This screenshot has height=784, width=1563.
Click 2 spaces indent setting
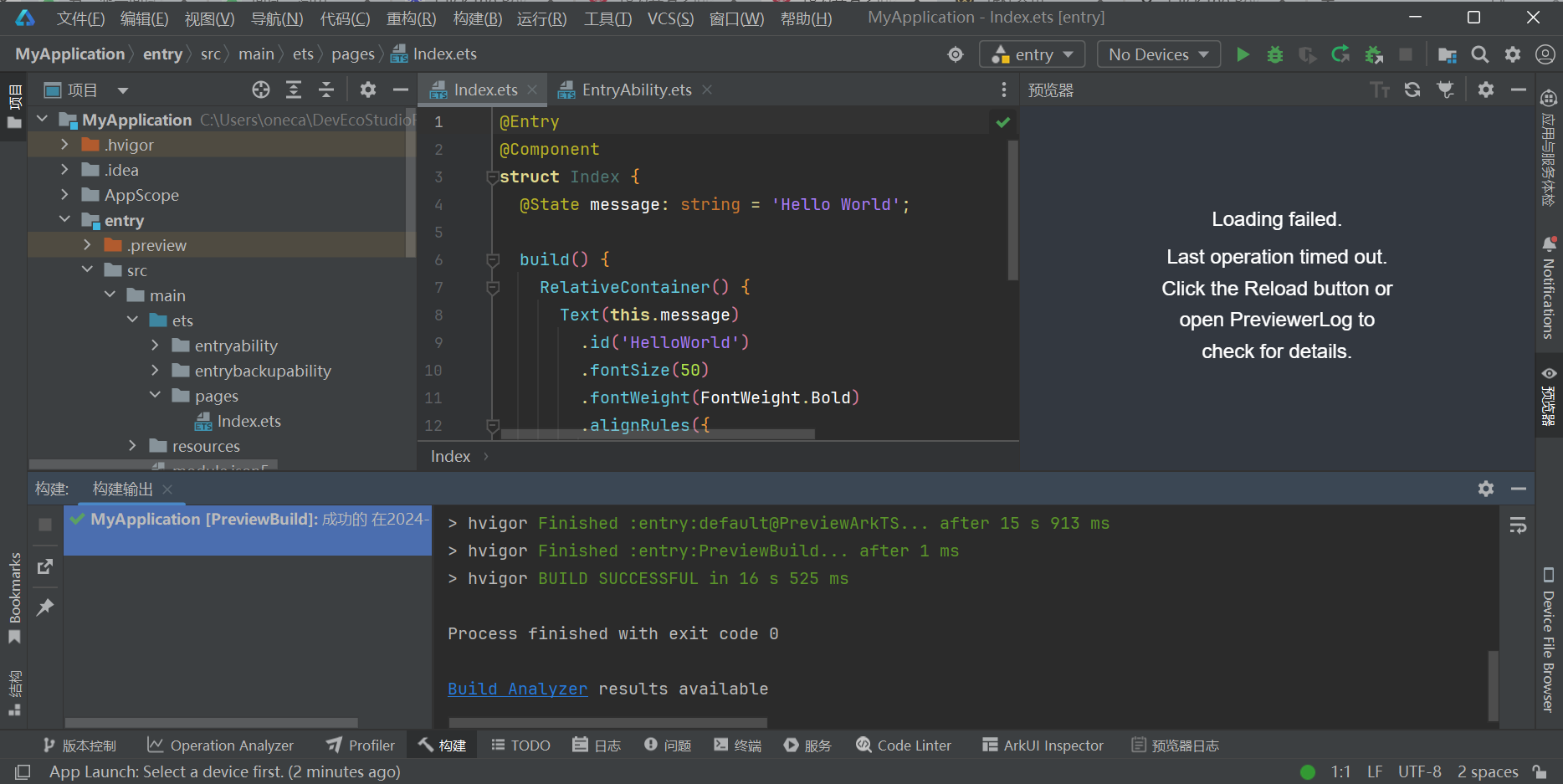pyautogui.click(x=1488, y=771)
